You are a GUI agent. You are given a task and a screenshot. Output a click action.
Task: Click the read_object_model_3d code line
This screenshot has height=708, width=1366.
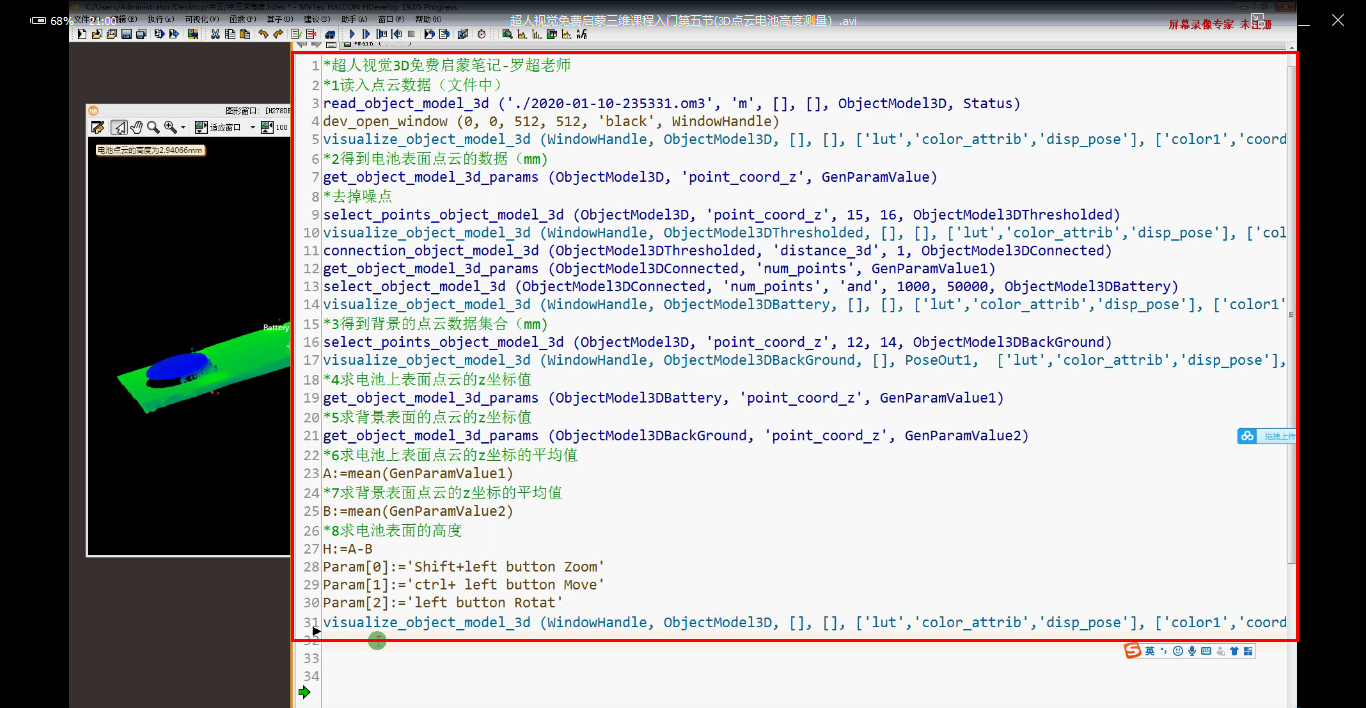tap(672, 103)
